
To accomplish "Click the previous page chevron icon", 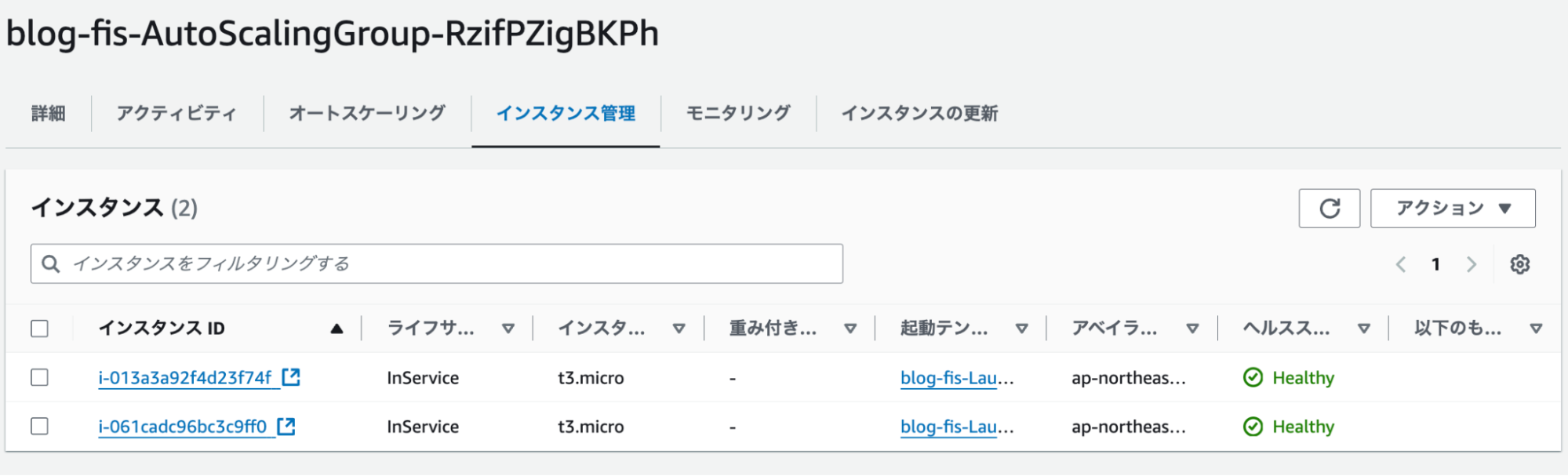I will tap(1401, 264).
